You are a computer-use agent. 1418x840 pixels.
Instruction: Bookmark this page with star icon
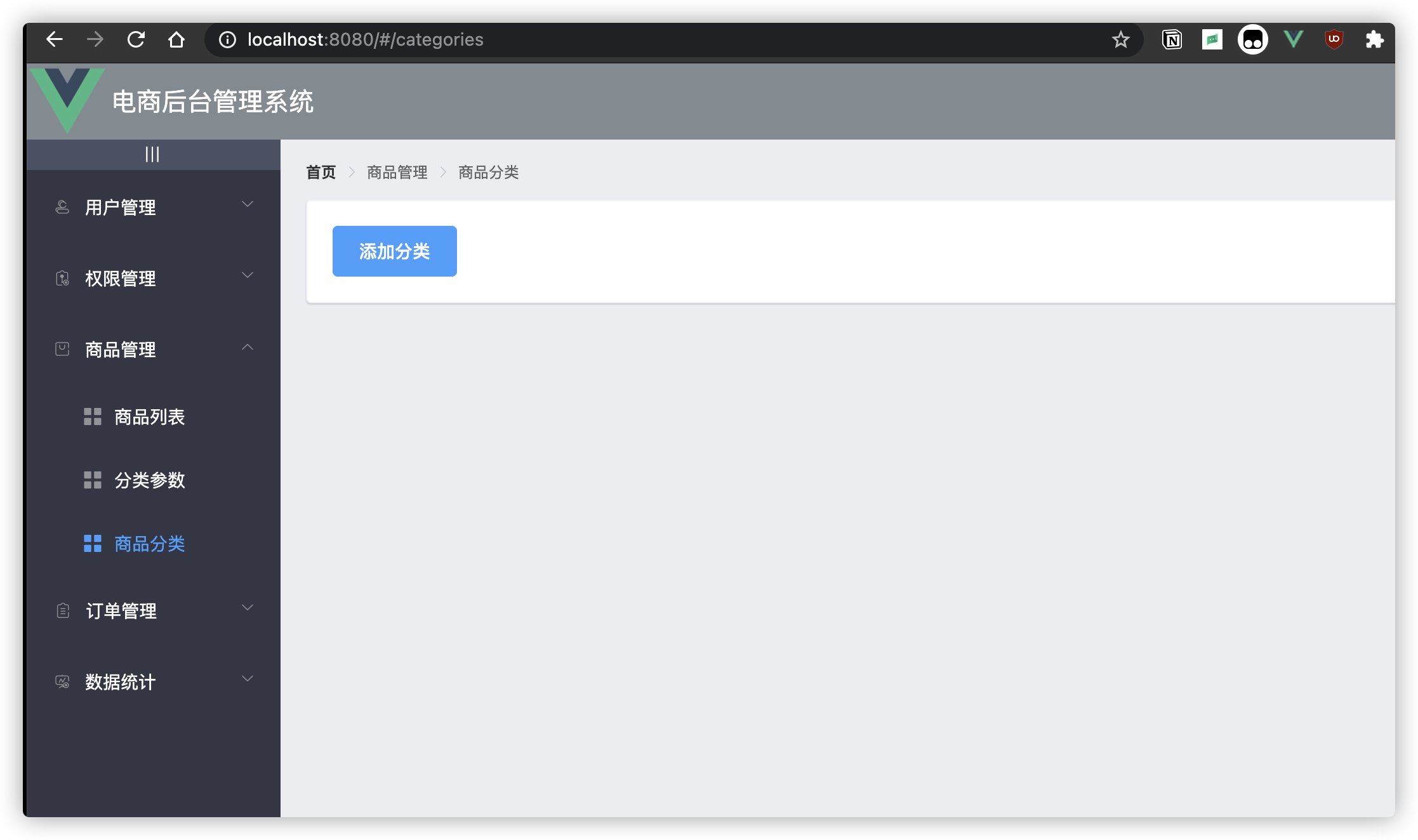pos(1121,39)
